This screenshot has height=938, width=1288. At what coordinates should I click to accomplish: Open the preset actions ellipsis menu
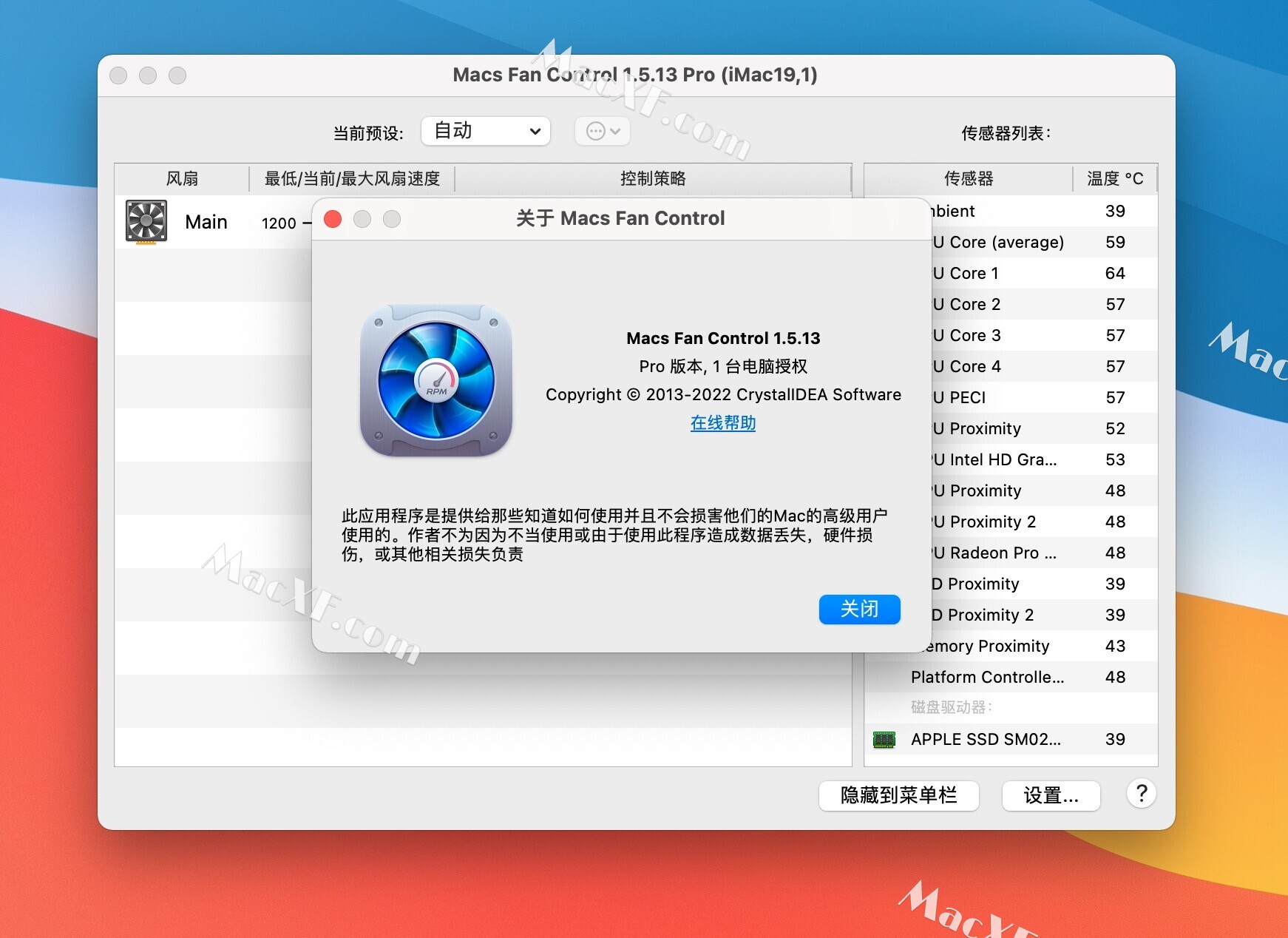pyautogui.click(x=603, y=132)
